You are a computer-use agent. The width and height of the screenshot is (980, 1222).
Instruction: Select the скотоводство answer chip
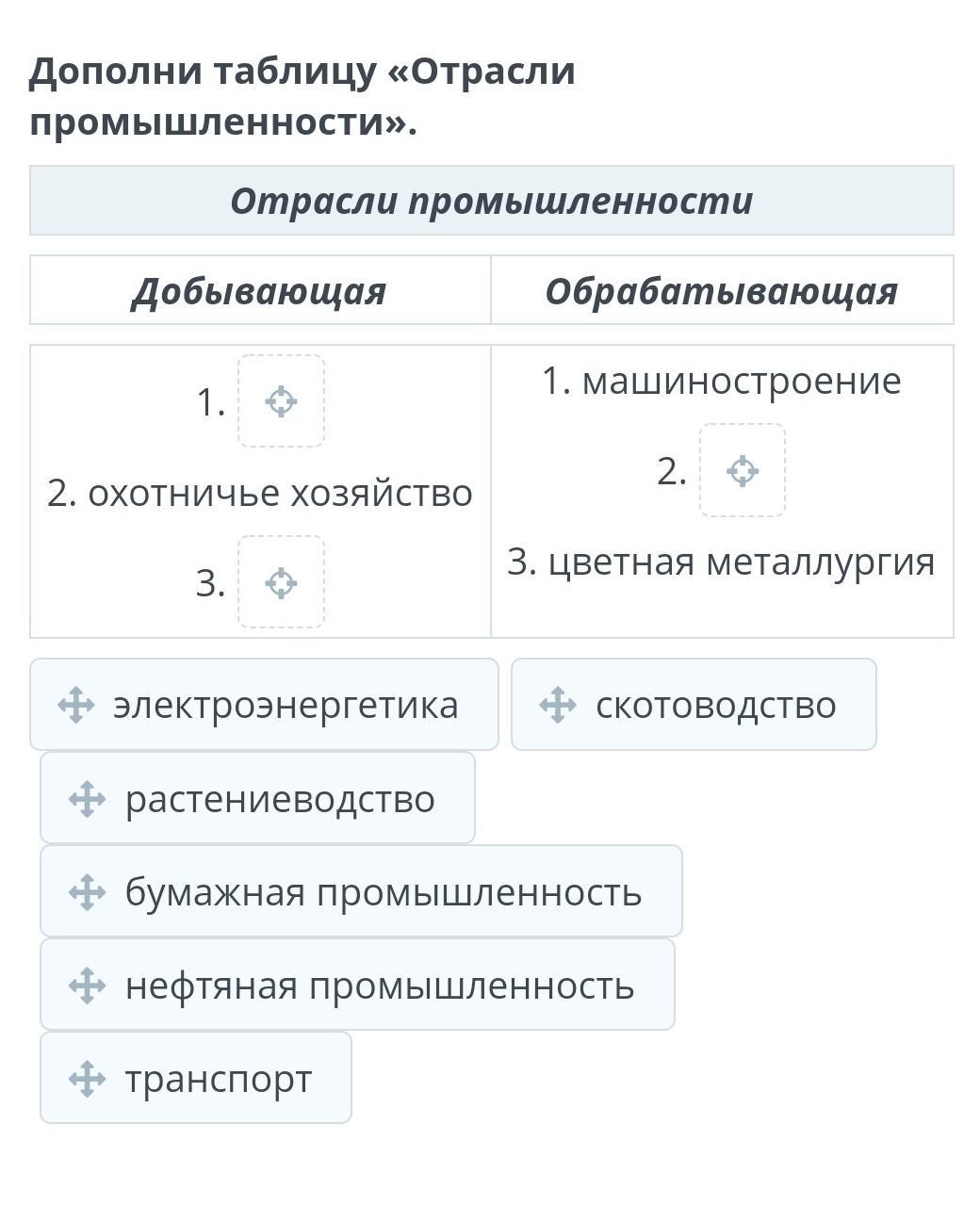[694, 705]
